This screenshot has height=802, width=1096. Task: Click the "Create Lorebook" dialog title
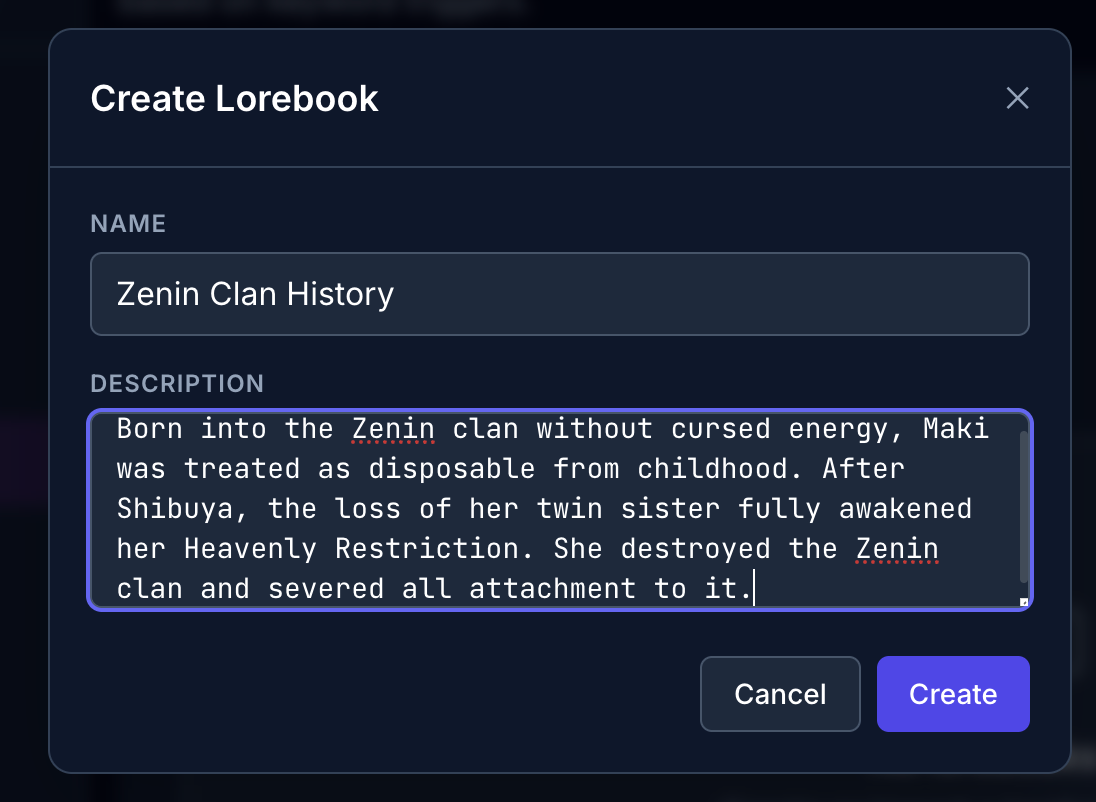234,99
